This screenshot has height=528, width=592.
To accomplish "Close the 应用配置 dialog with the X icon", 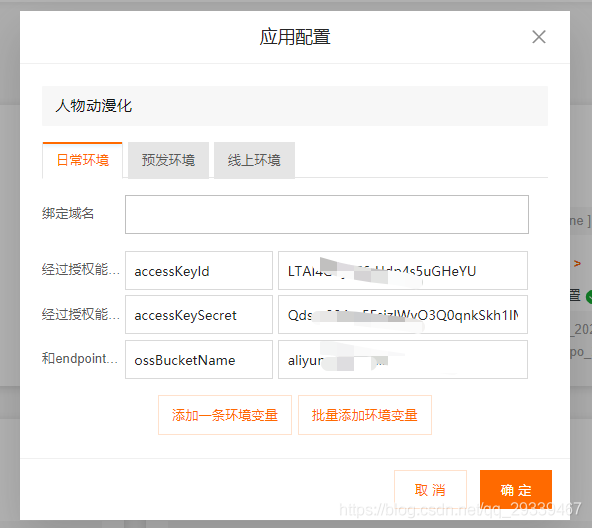I will pyautogui.click(x=539, y=37).
